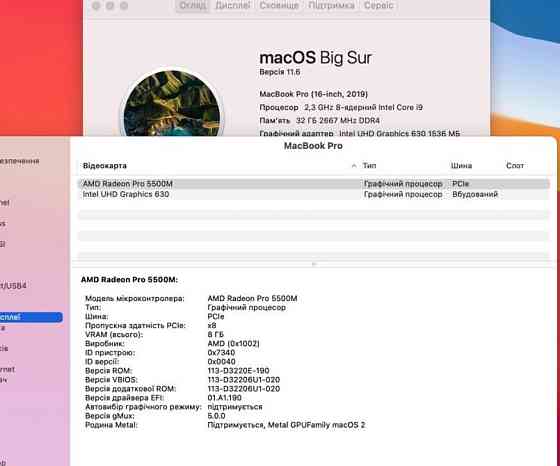The image size is (560, 466).
Task: Click the Версія додаткової ROM label
Action: coord(130,389)
